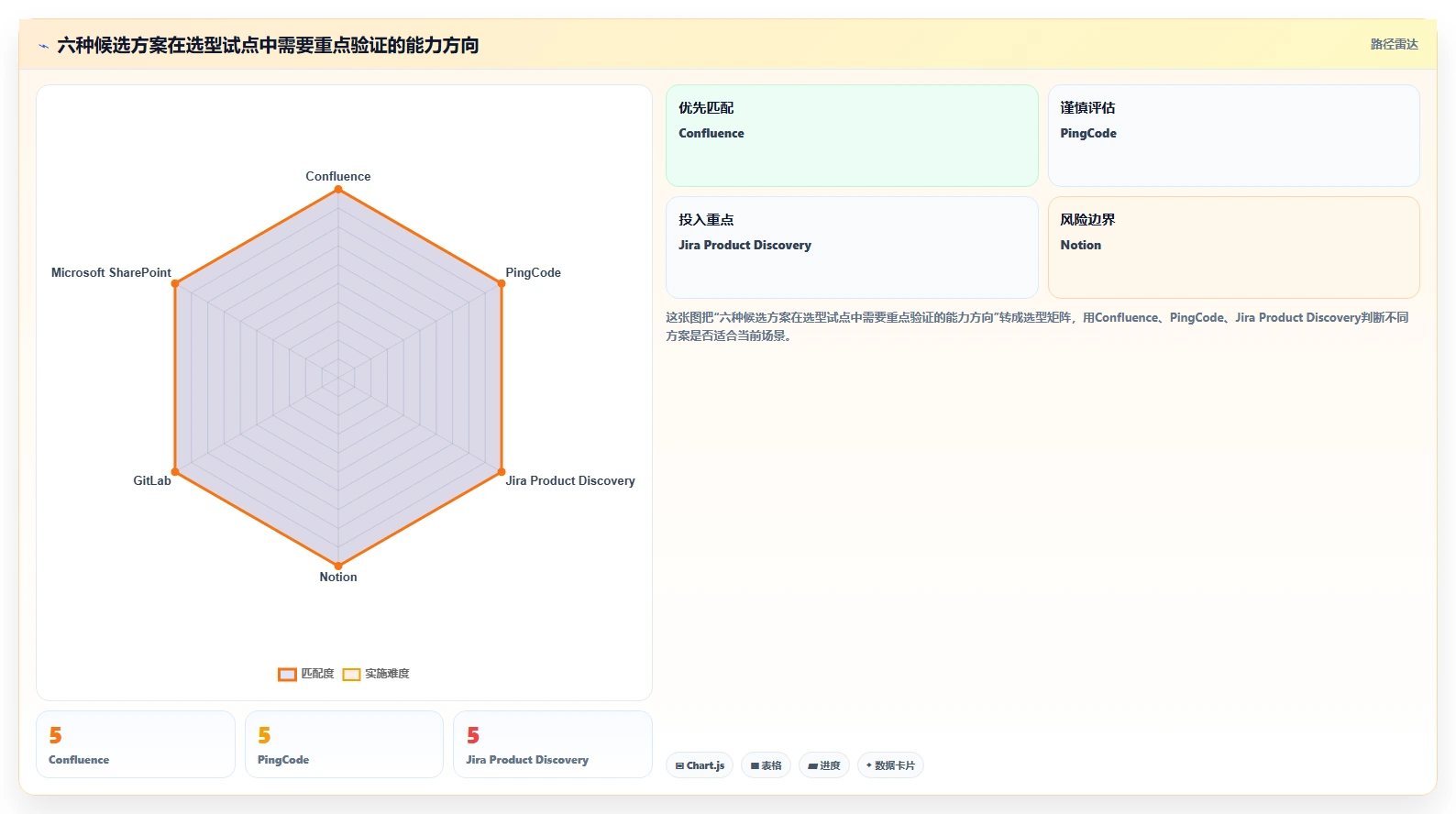Image resolution: width=1456 pixels, height=814 pixels.
Task: Click the Microsoft SharePoint radar axis label
Action: [x=111, y=272]
